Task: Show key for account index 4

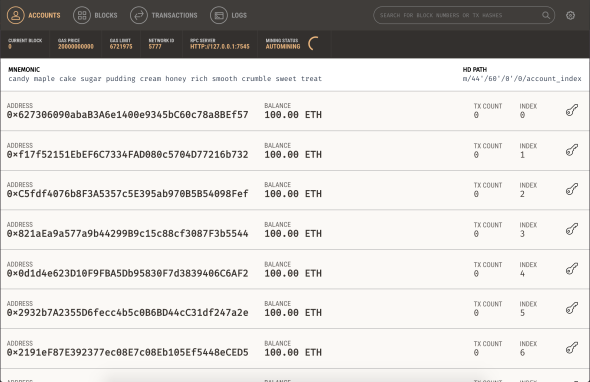Action: [572, 269]
